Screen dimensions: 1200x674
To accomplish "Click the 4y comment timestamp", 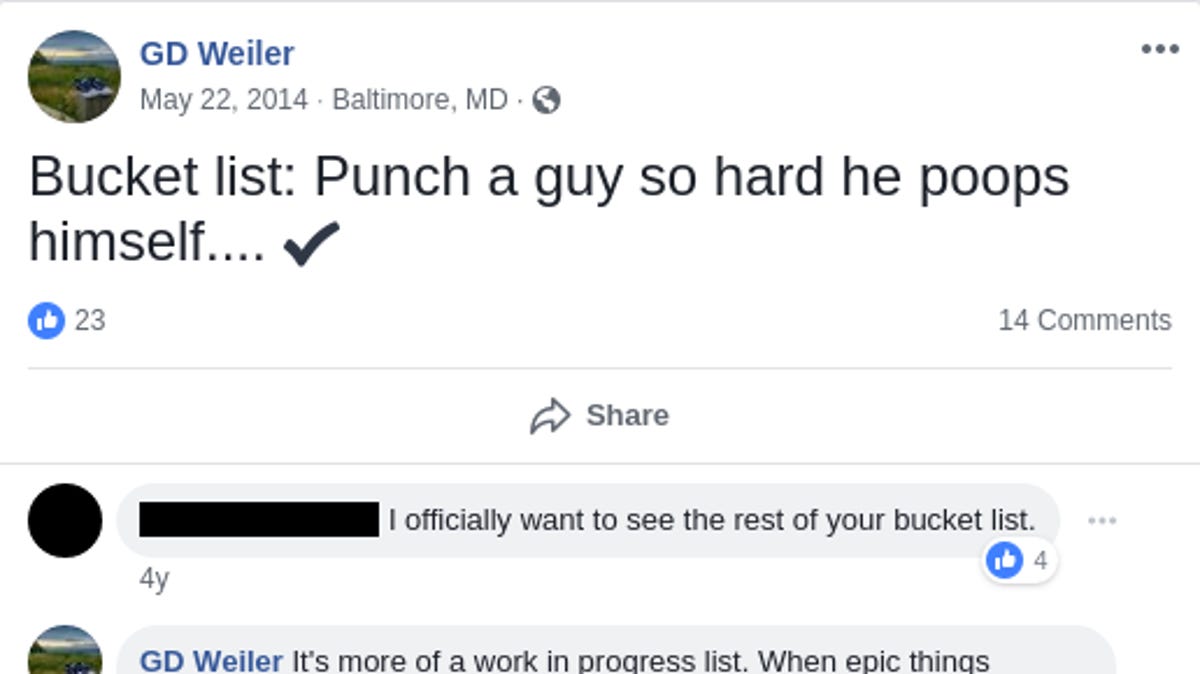I will point(154,580).
